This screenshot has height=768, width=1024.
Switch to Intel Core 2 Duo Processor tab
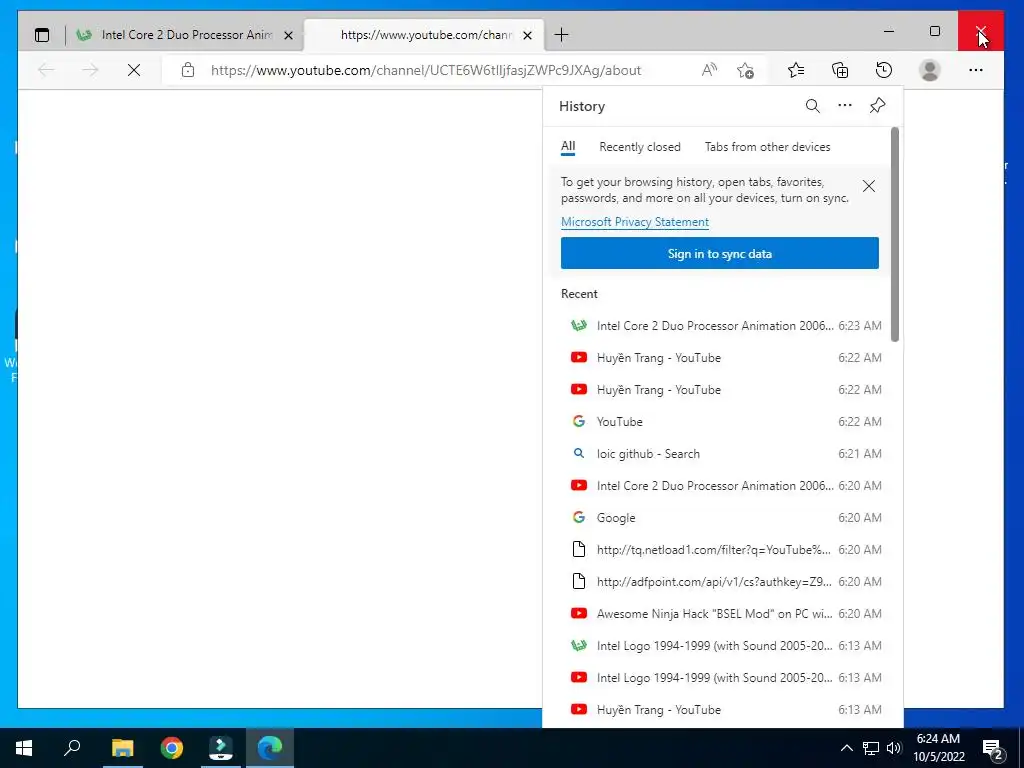point(185,35)
